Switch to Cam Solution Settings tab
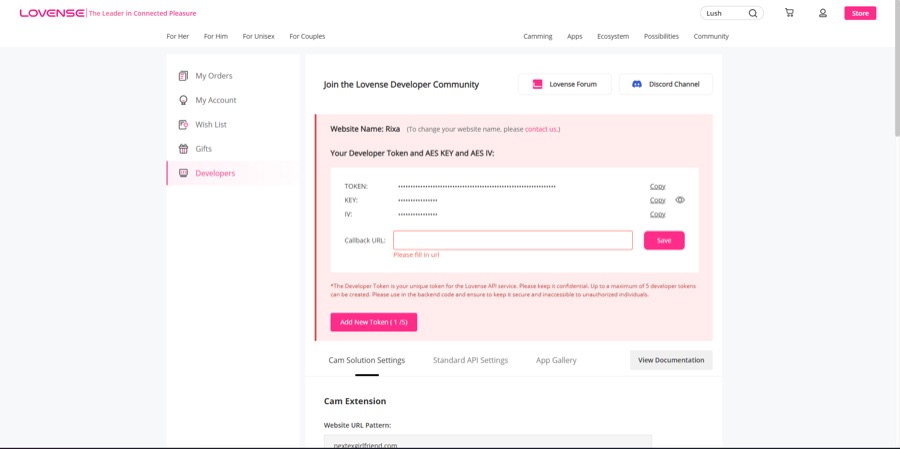The image size is (900, 449). coord(367,360)
